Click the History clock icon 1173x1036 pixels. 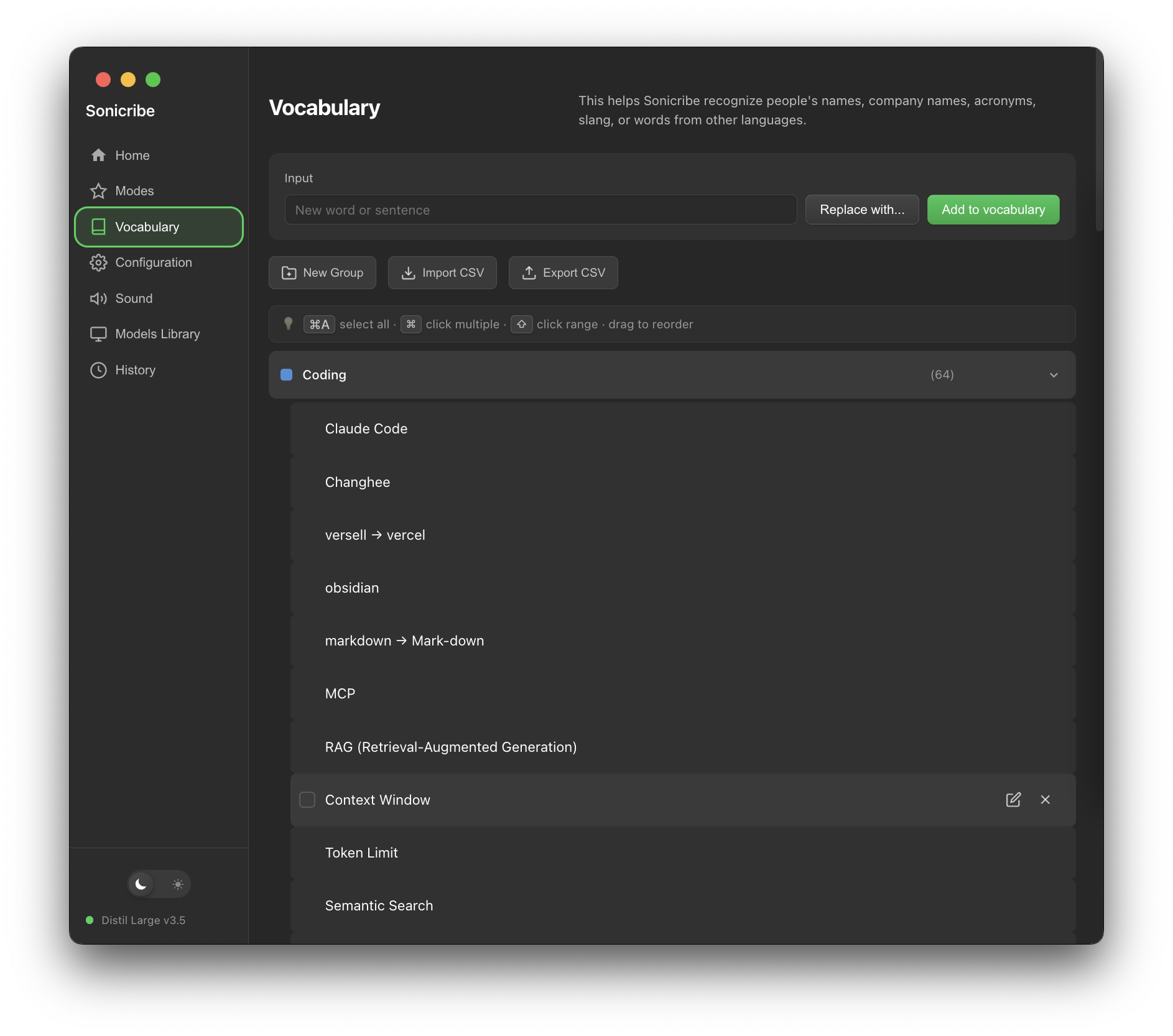(98, 370)
